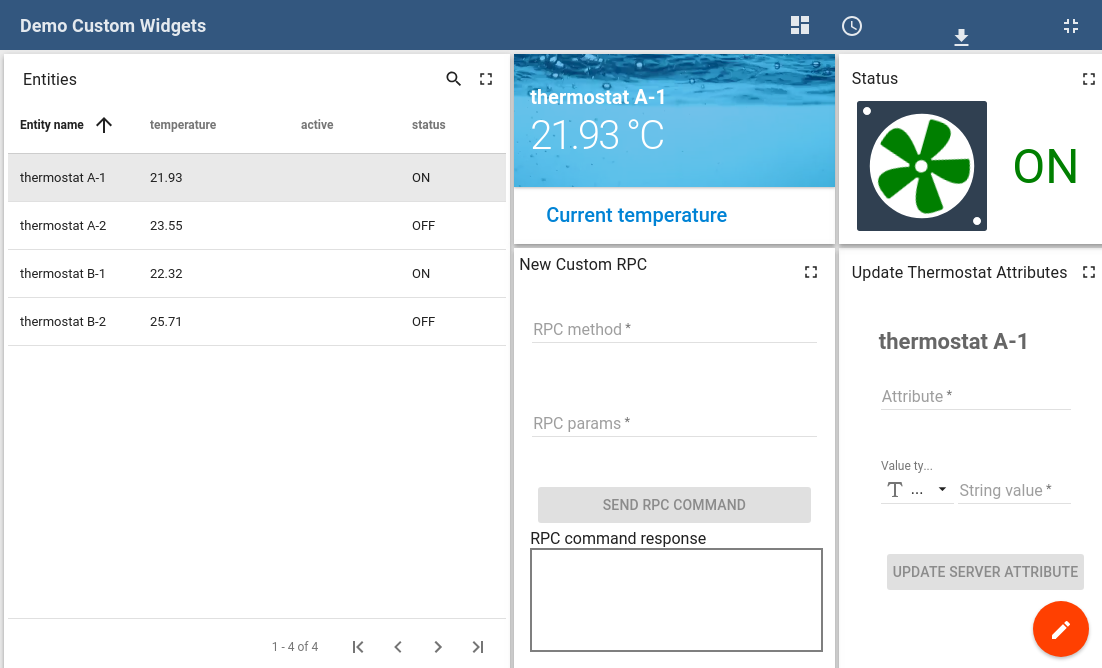The height and width of the screenshot is (668, 1102).
Task: Jump to last page of entities
Action: (x=478, y=647)
